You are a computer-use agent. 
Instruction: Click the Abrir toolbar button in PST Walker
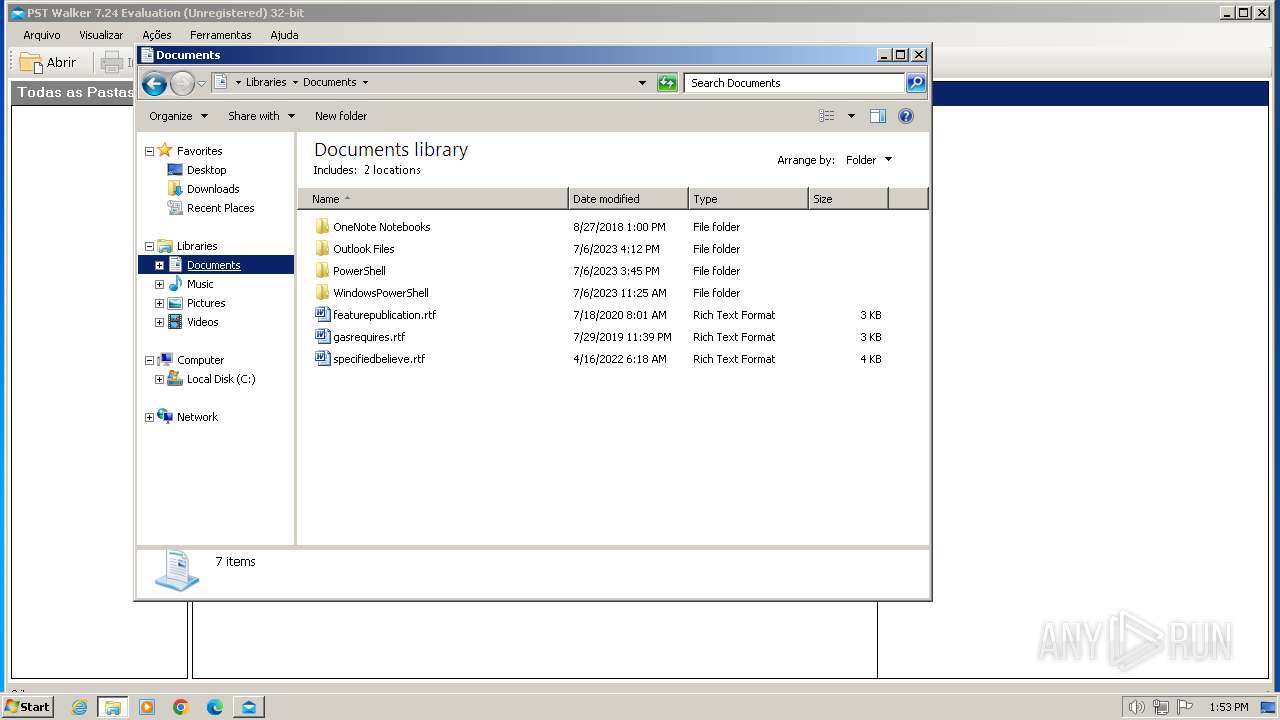(x=48, y=62)
